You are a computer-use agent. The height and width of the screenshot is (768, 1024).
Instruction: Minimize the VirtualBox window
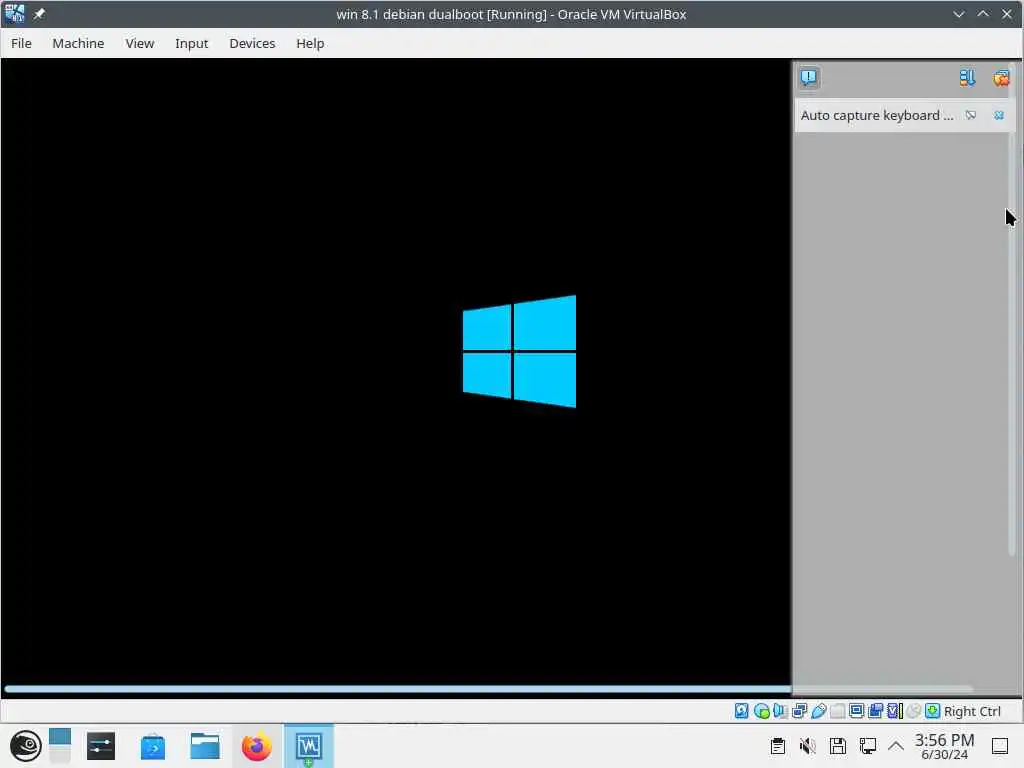tap(959, 14)
